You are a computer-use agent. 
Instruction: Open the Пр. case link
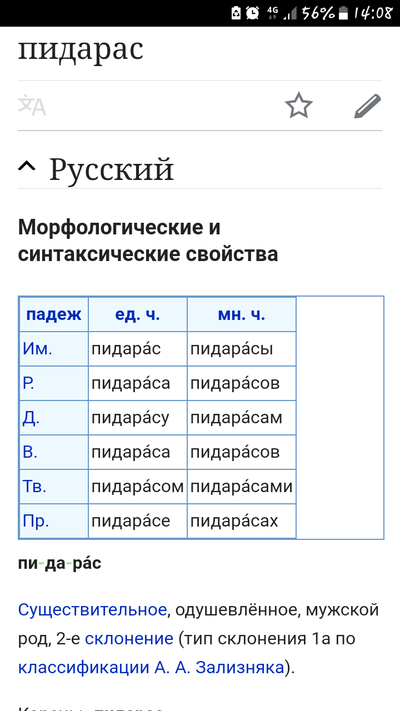[35, 521]
